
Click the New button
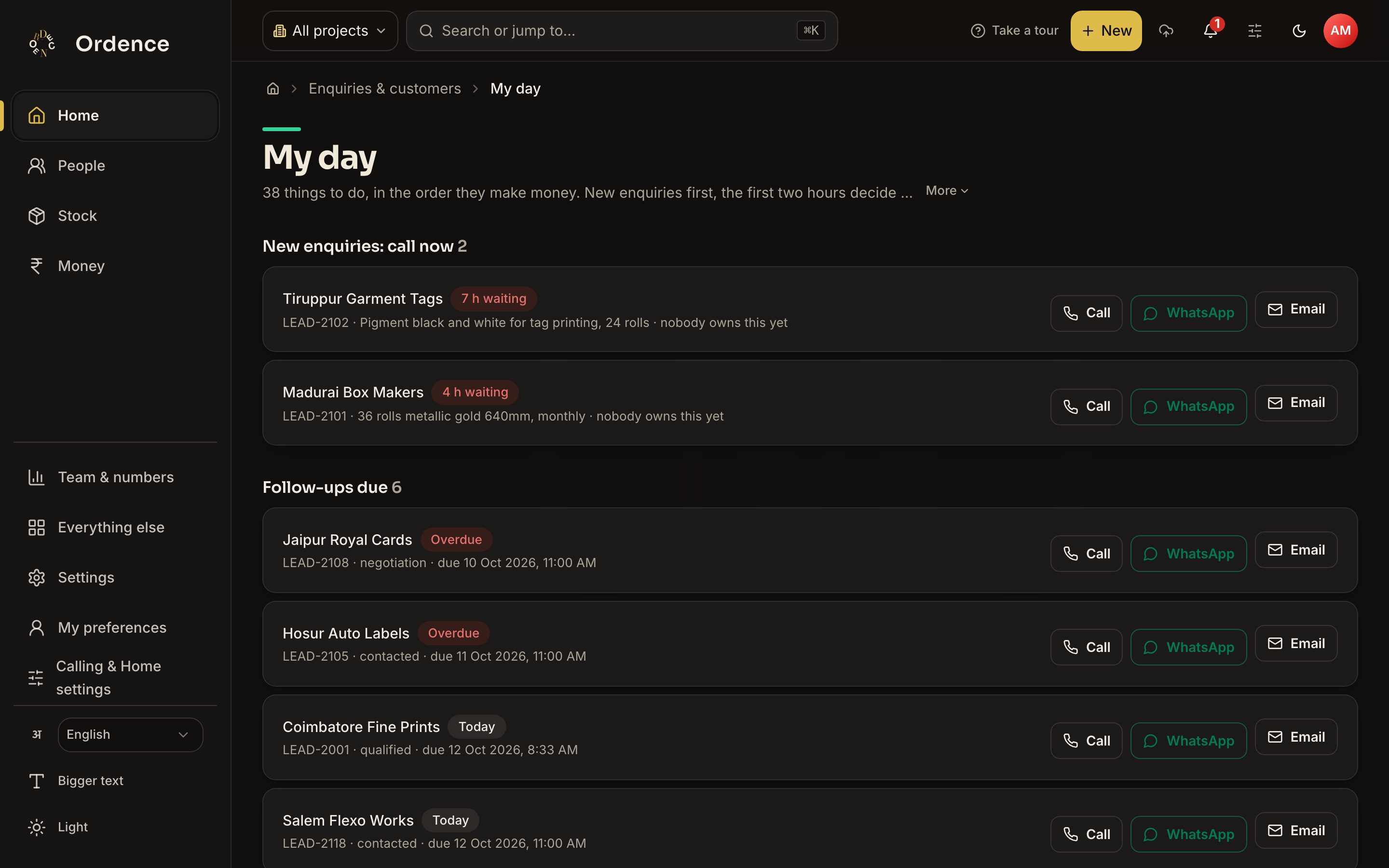pyautogui.click(x=1106, y=30)
